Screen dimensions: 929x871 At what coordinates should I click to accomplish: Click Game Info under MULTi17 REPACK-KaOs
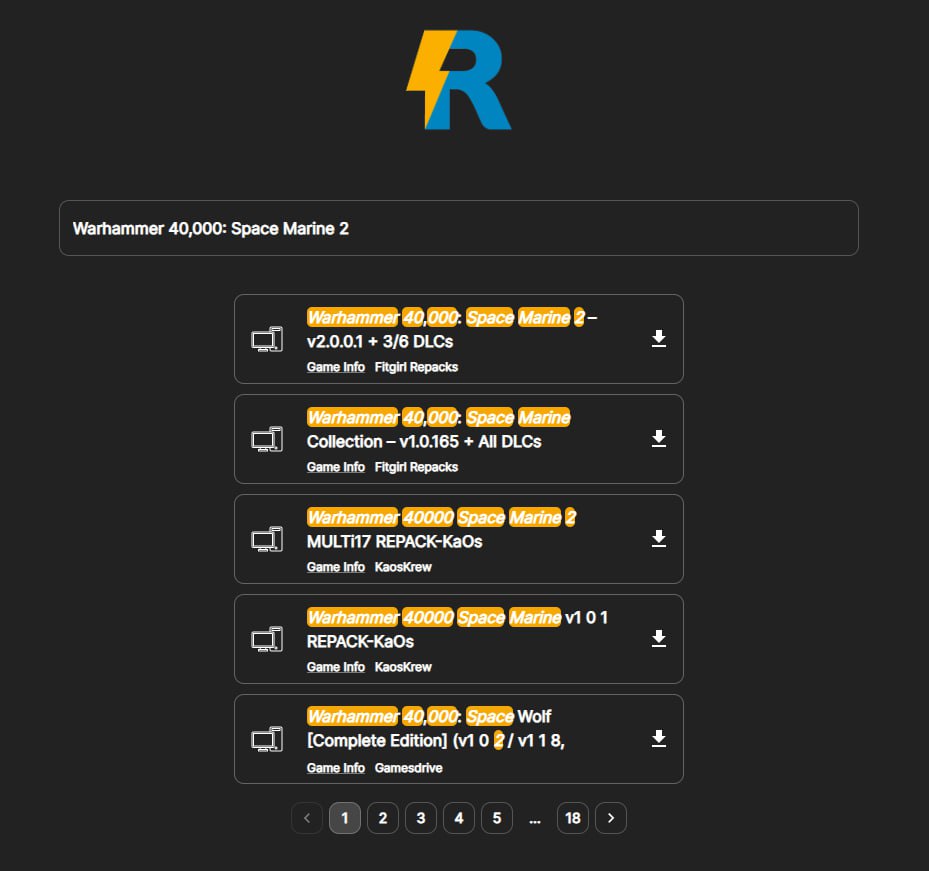click(x=335, y=567)
